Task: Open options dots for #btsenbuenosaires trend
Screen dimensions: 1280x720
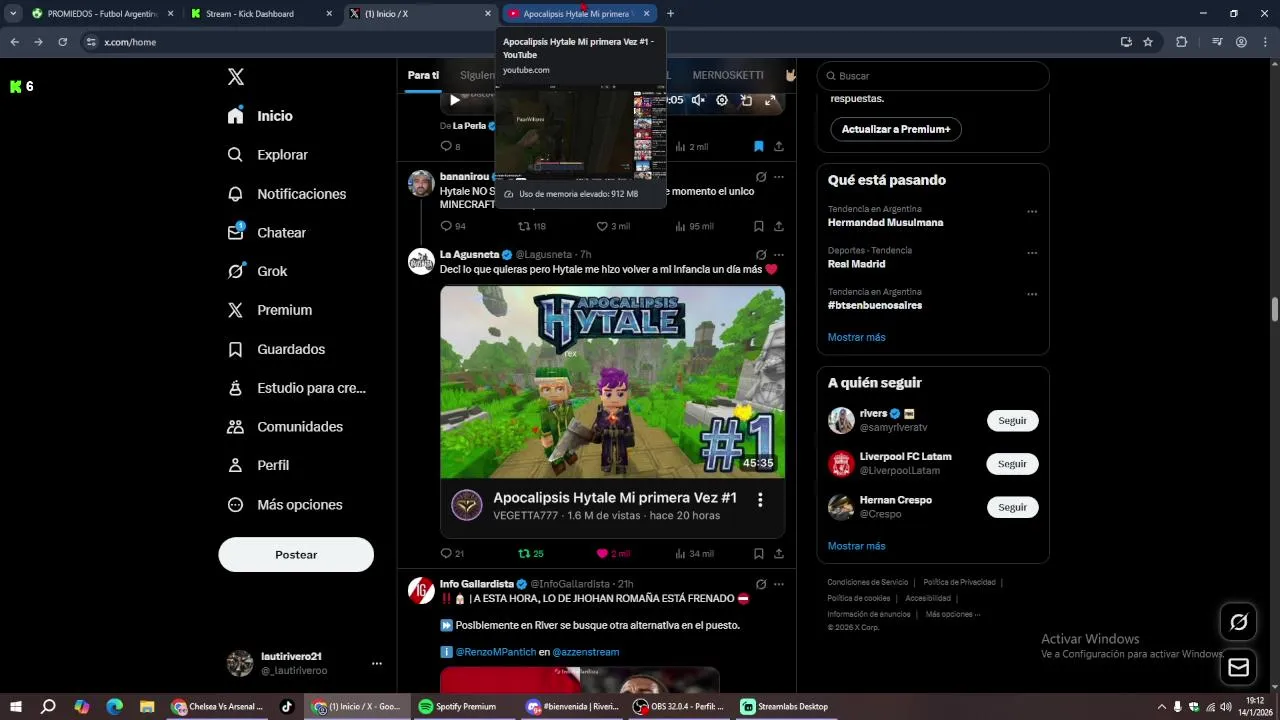Action: click(1032, 295)
